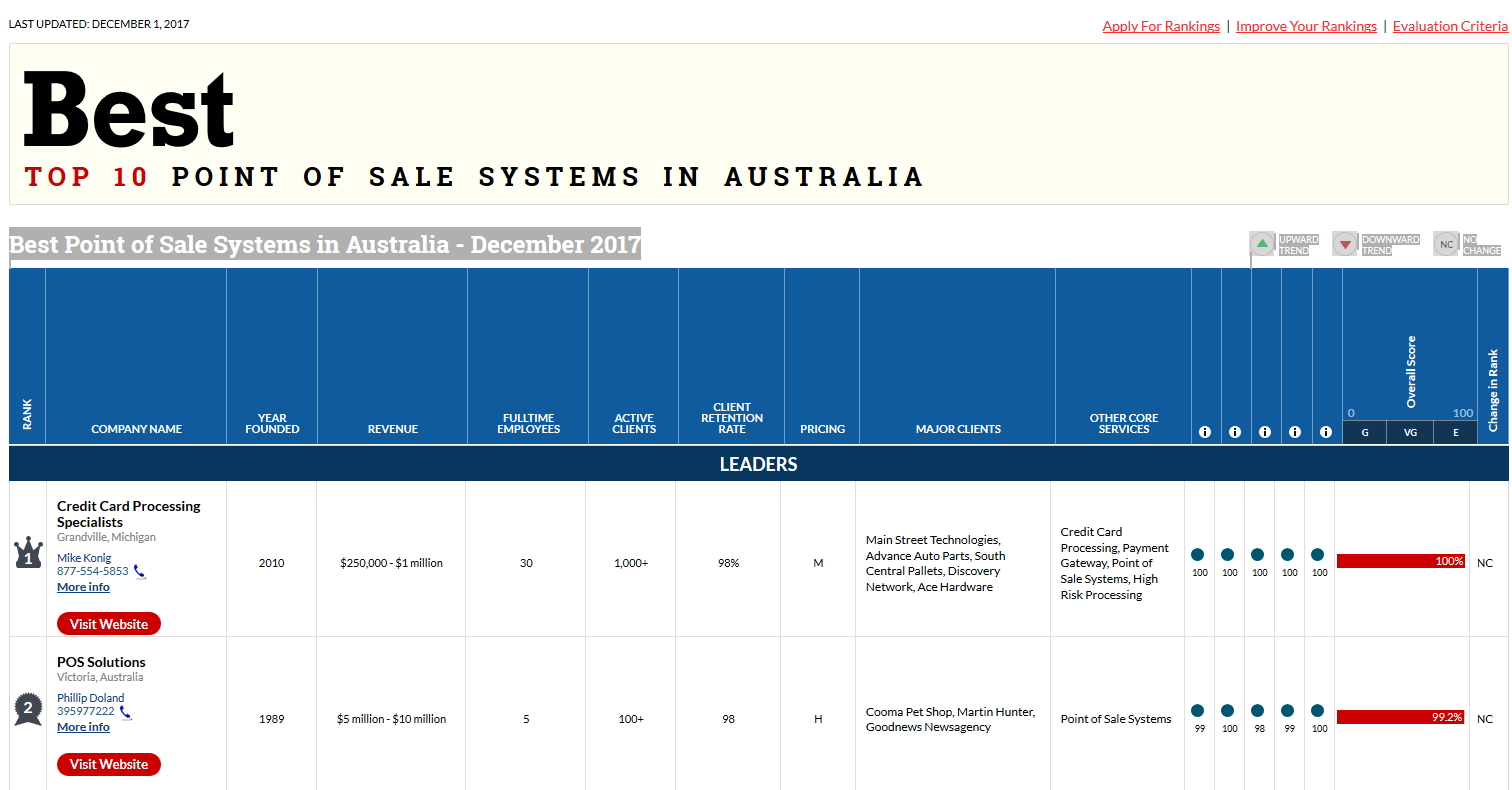Click the rank 1 crown badge
Viewport: 1512px width, 790px height.
pos(28,554)
